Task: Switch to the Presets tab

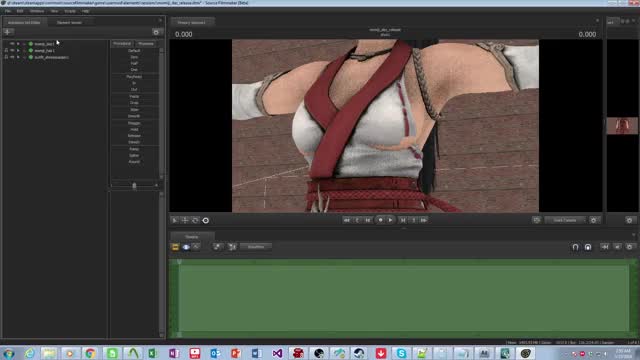Action: (x=146, y=44)
